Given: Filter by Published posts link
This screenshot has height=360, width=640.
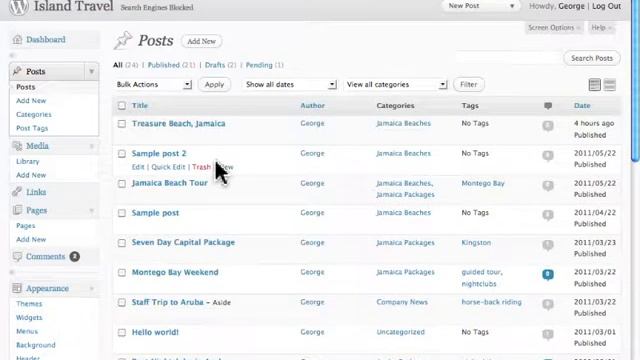Looking at the screenshot, I should pos(164,65).
